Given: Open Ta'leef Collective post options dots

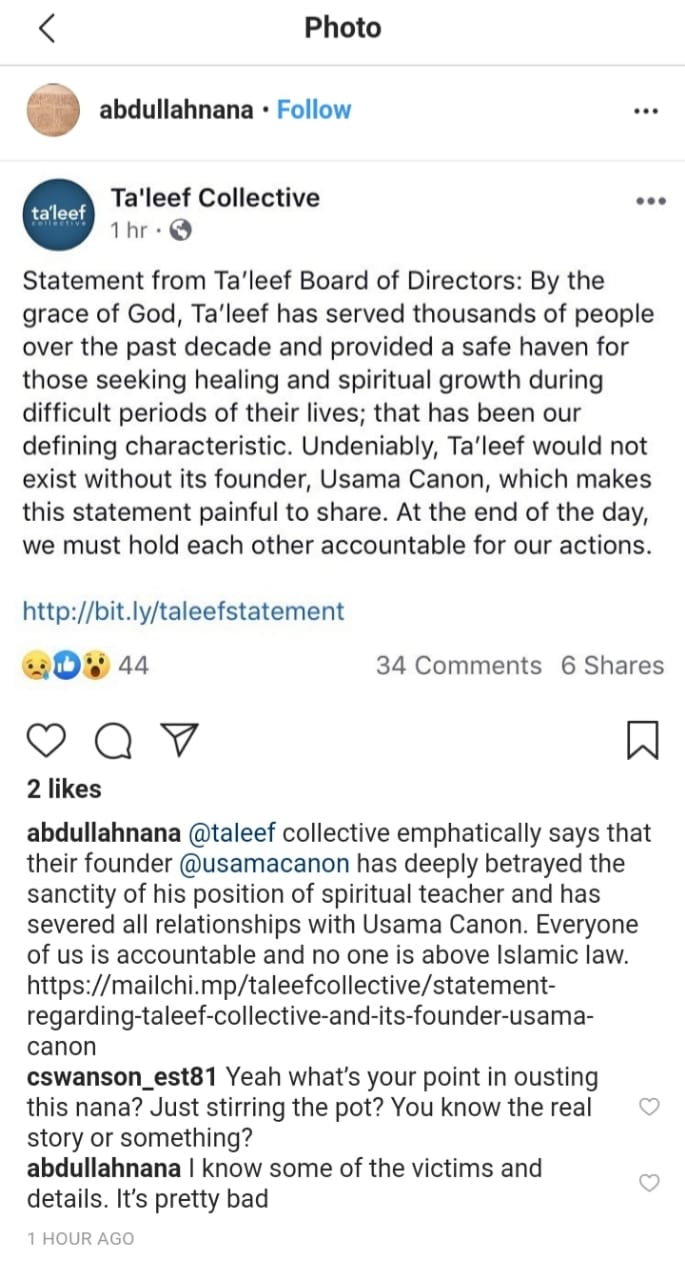Looking at the screenshot, I should [x=650, y=201].
